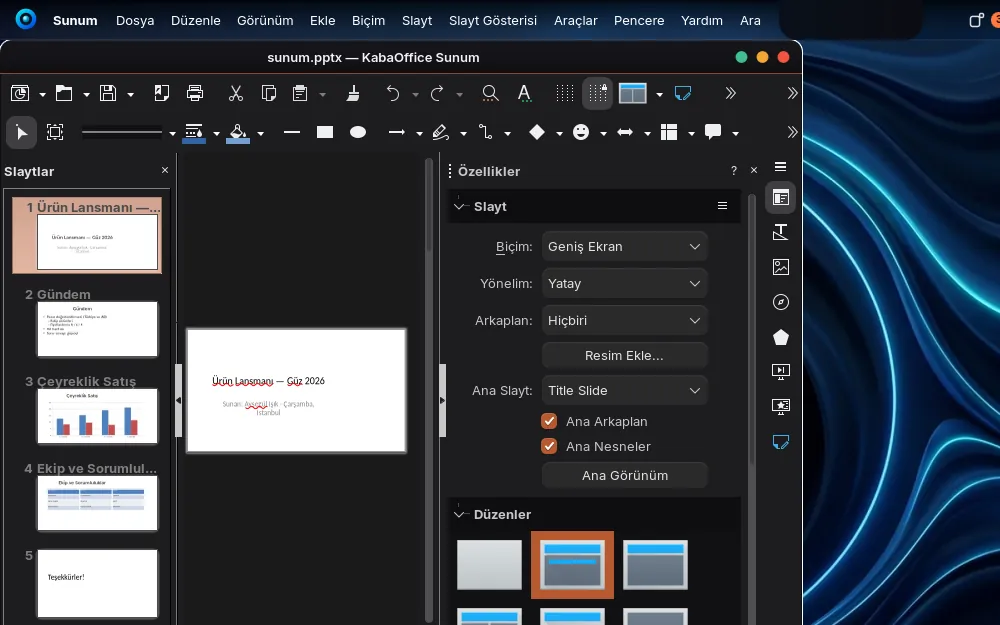This screenshot has width=1000, height=625.
Task: Click the fill color bucket swatch
Action: coord(238,133)
